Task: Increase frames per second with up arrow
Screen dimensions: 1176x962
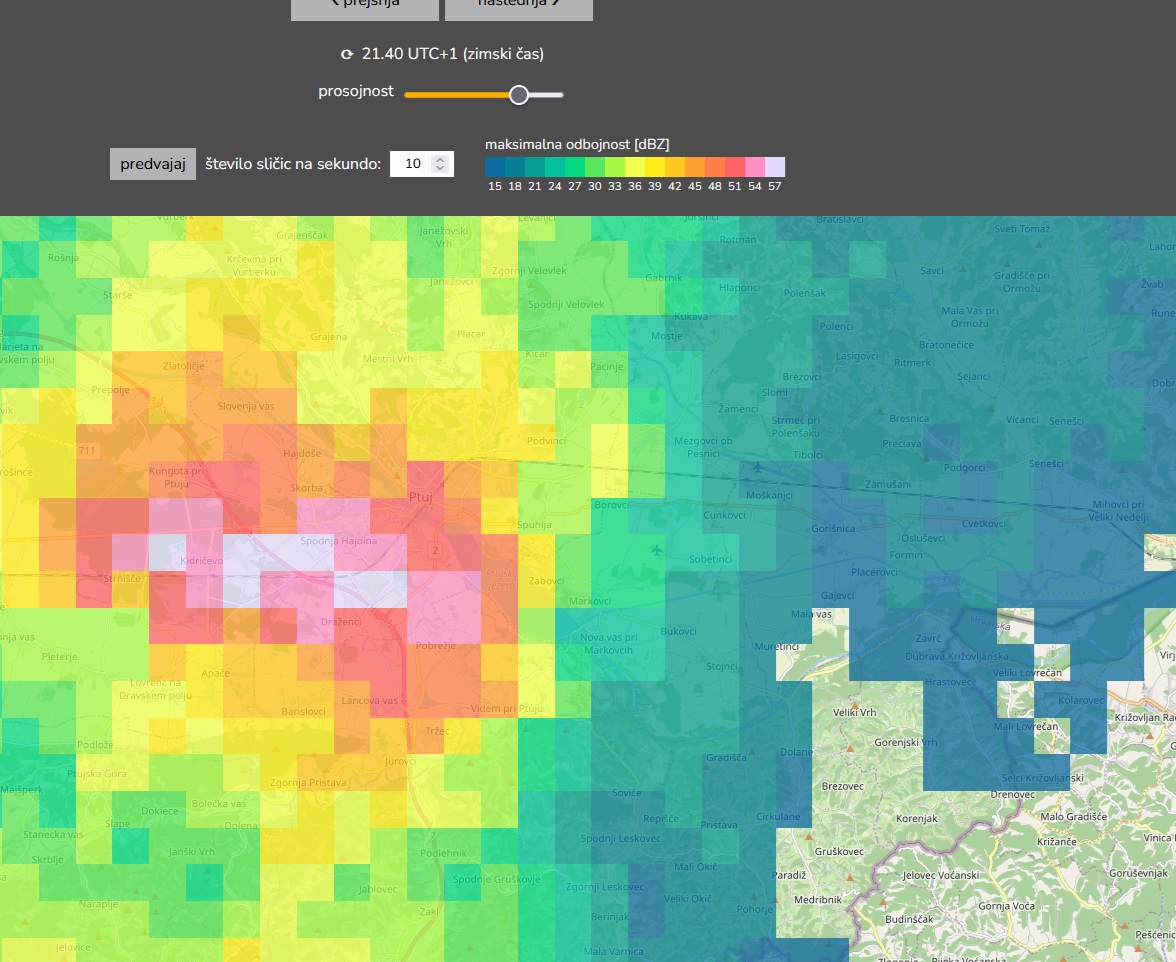Action: (440, 159)
